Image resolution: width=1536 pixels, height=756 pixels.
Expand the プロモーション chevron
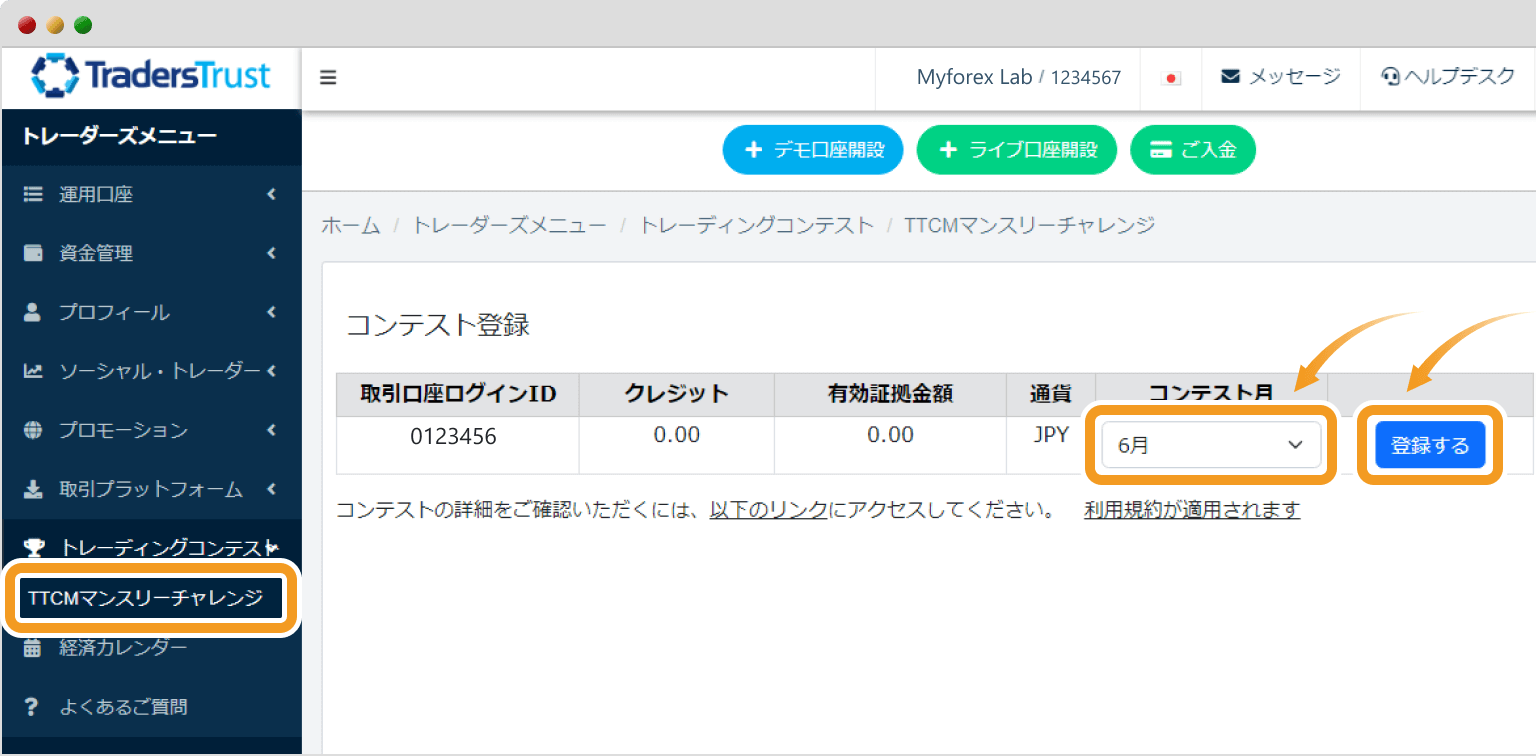(x=271, y=430)
